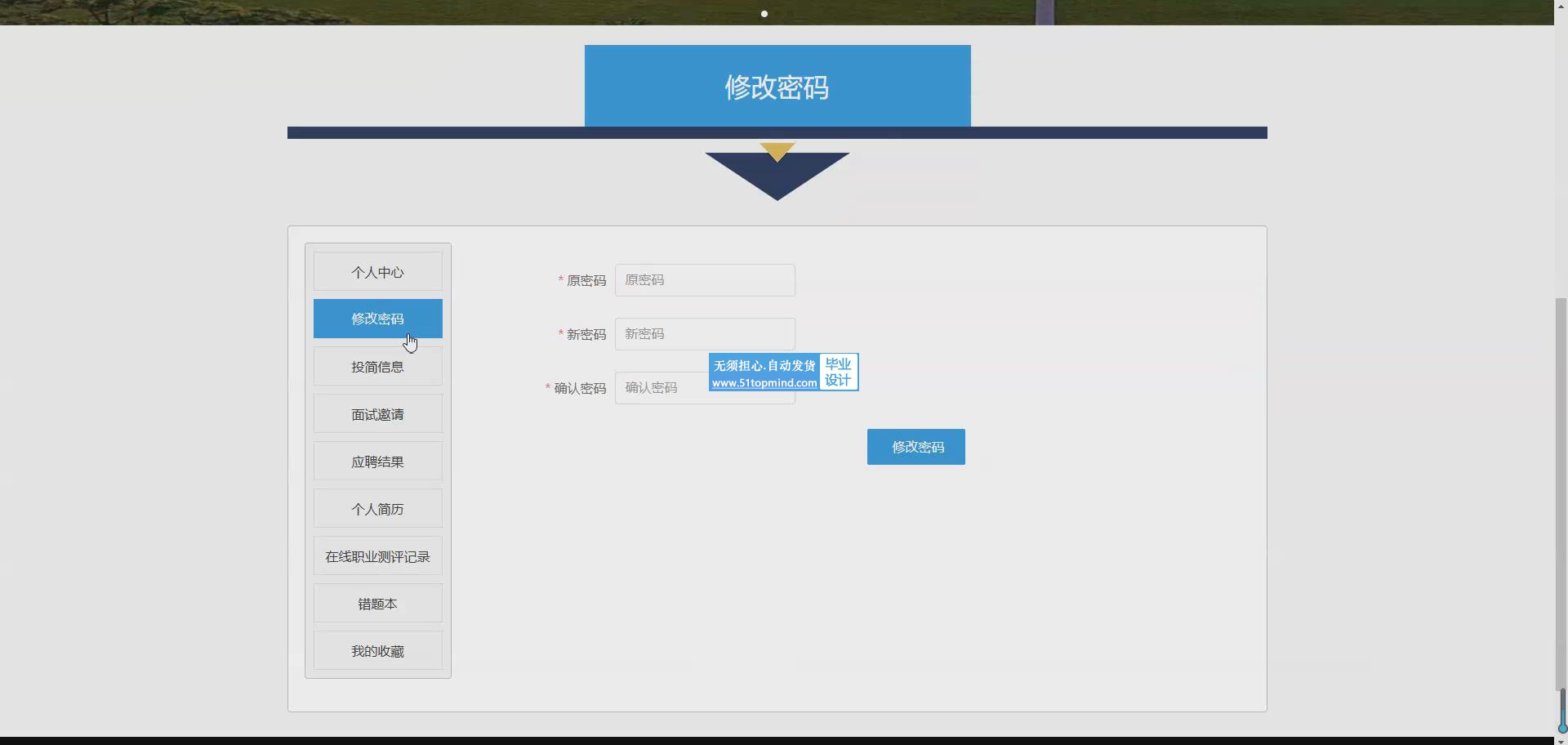
Task: Open the 个人简历 sidebar entry
Action: [x=377, y=509]
